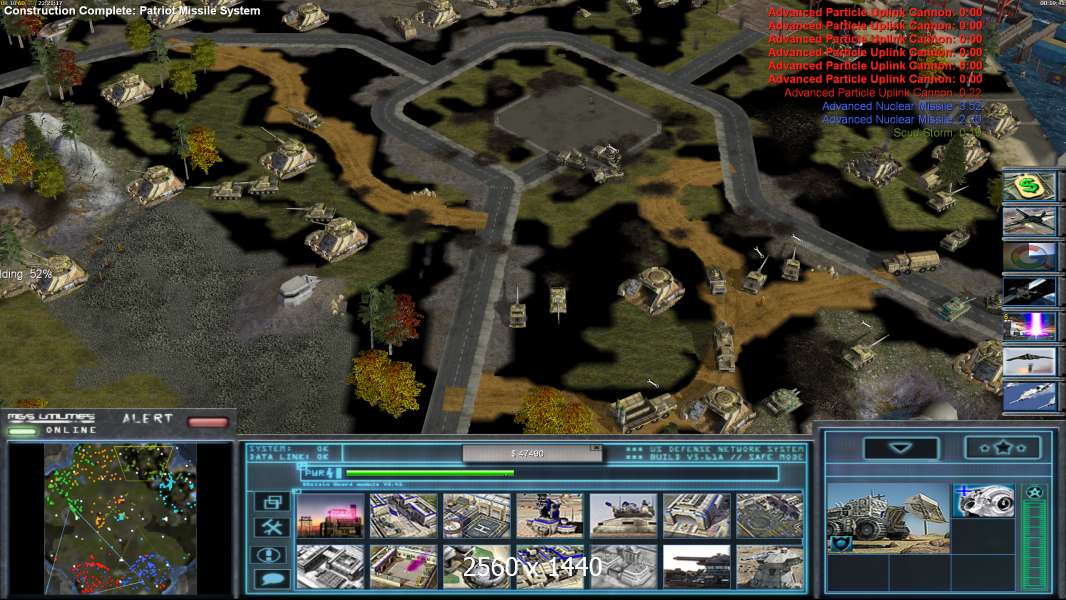Select the tan supply truck on the road
Viewport: 1066px width, 600px height.
tap(912, 262)
